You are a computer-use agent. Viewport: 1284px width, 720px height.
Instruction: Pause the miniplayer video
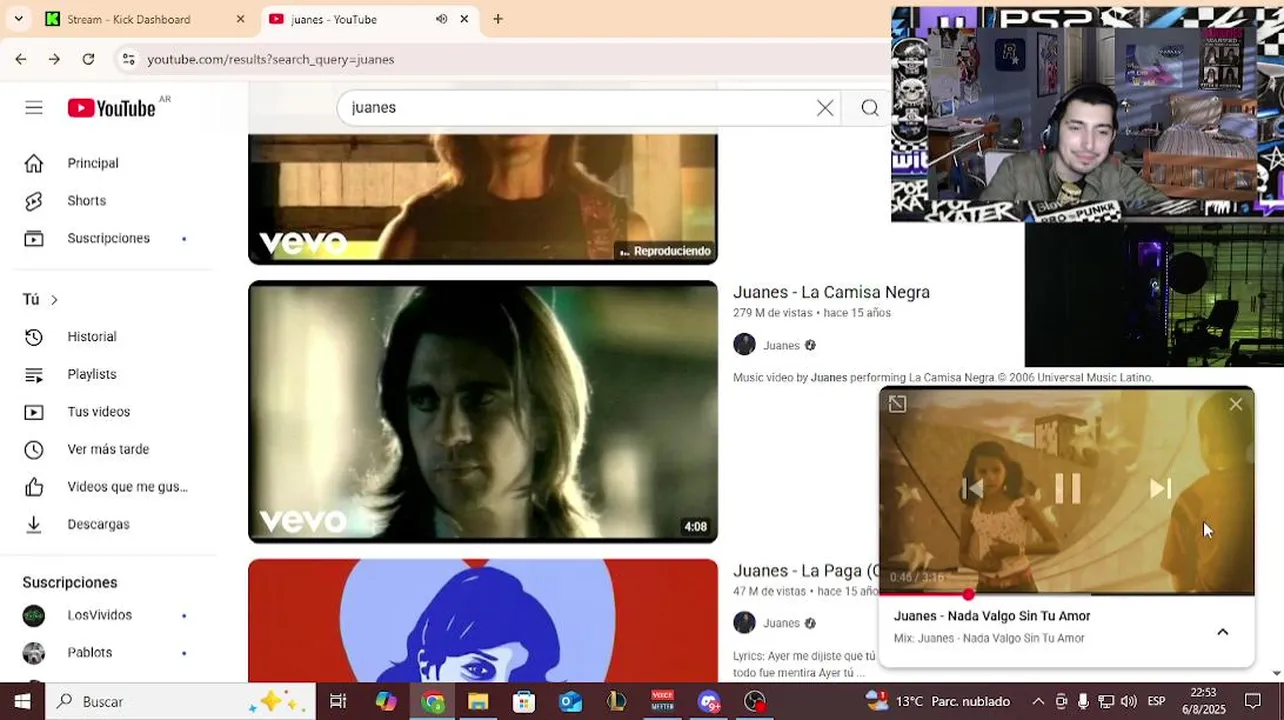coord(1067,488)
